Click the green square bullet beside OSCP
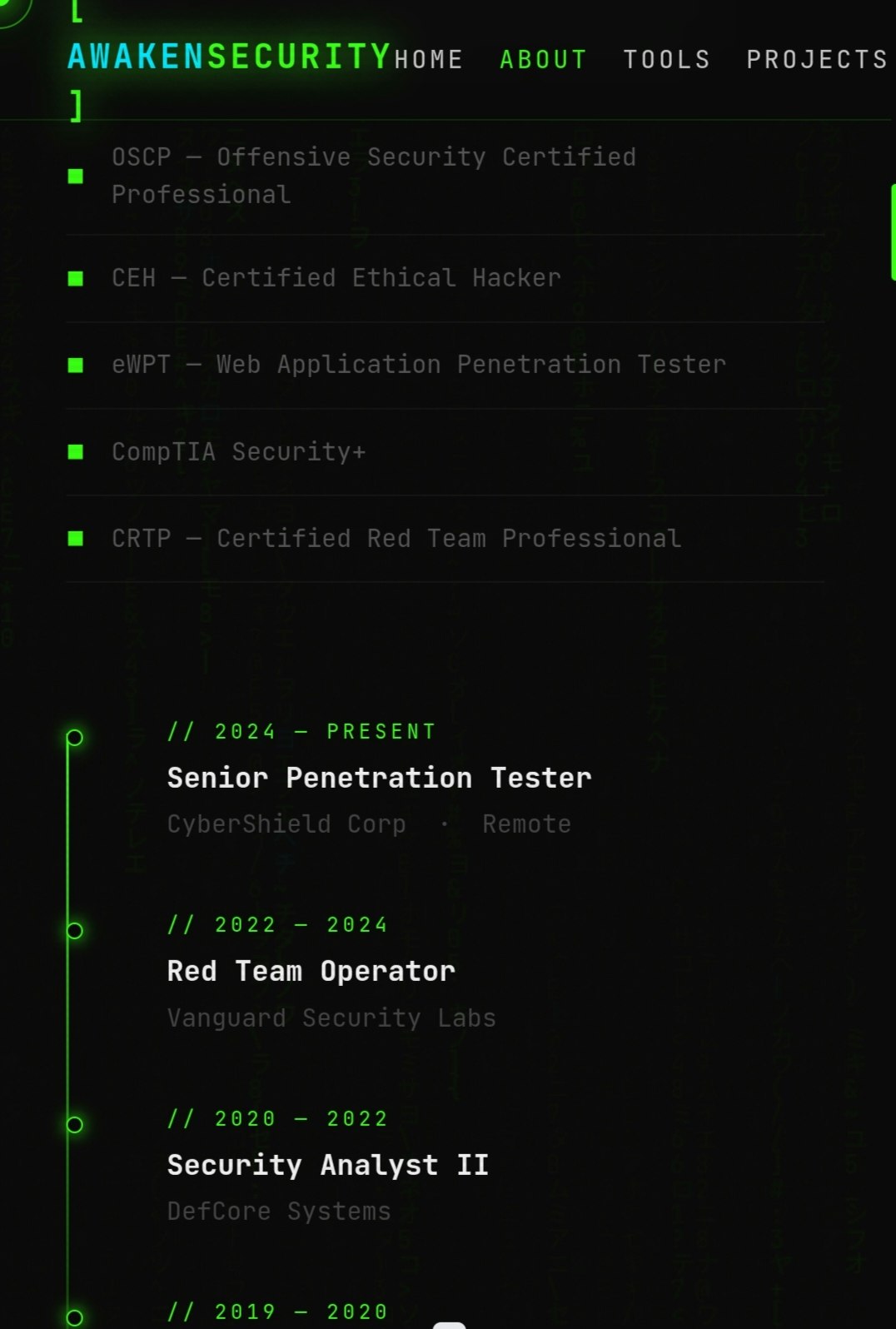 (x=76, y=176)
